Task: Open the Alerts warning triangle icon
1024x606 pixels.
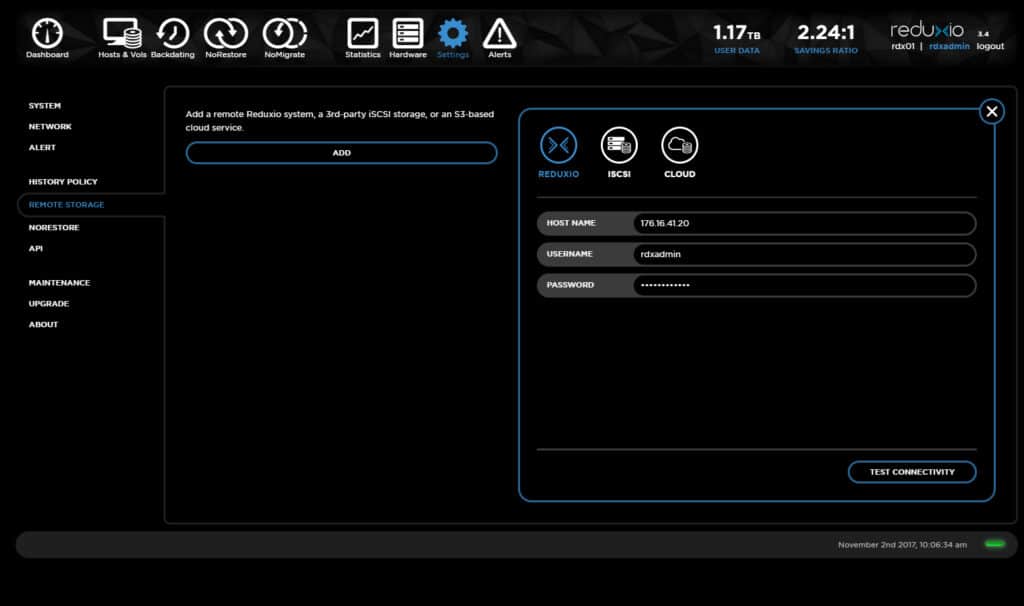Action: (500, 33)
